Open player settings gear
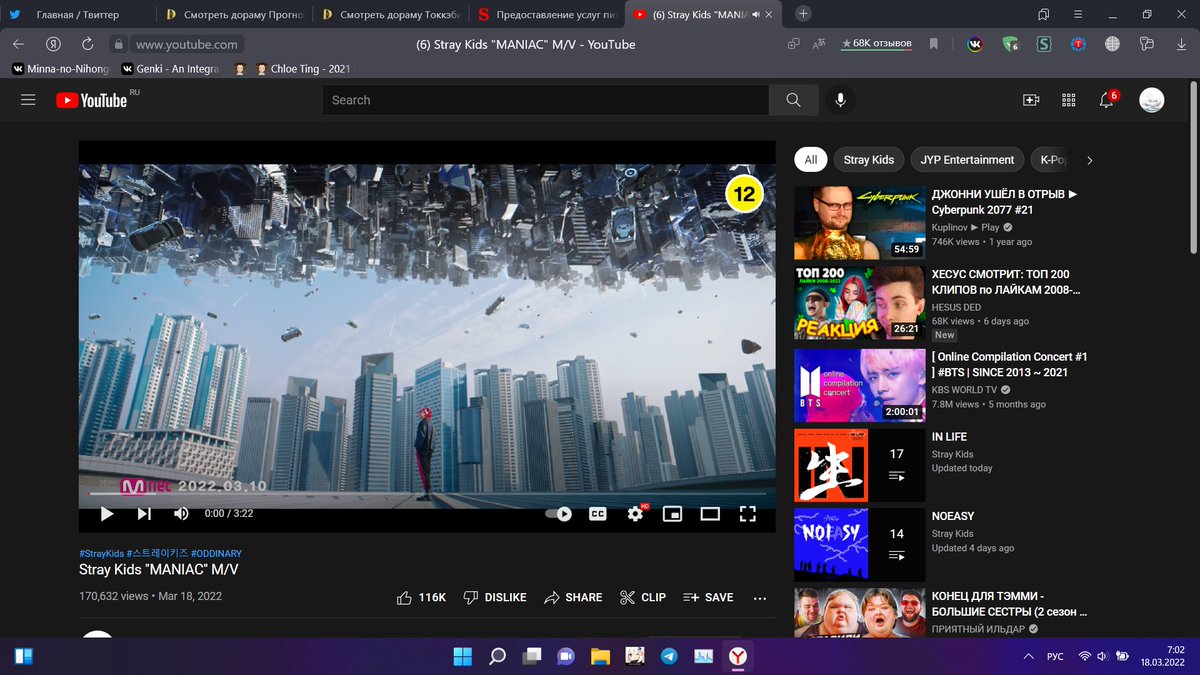This screenshot has height=675, width=1200. coord(635,514)
